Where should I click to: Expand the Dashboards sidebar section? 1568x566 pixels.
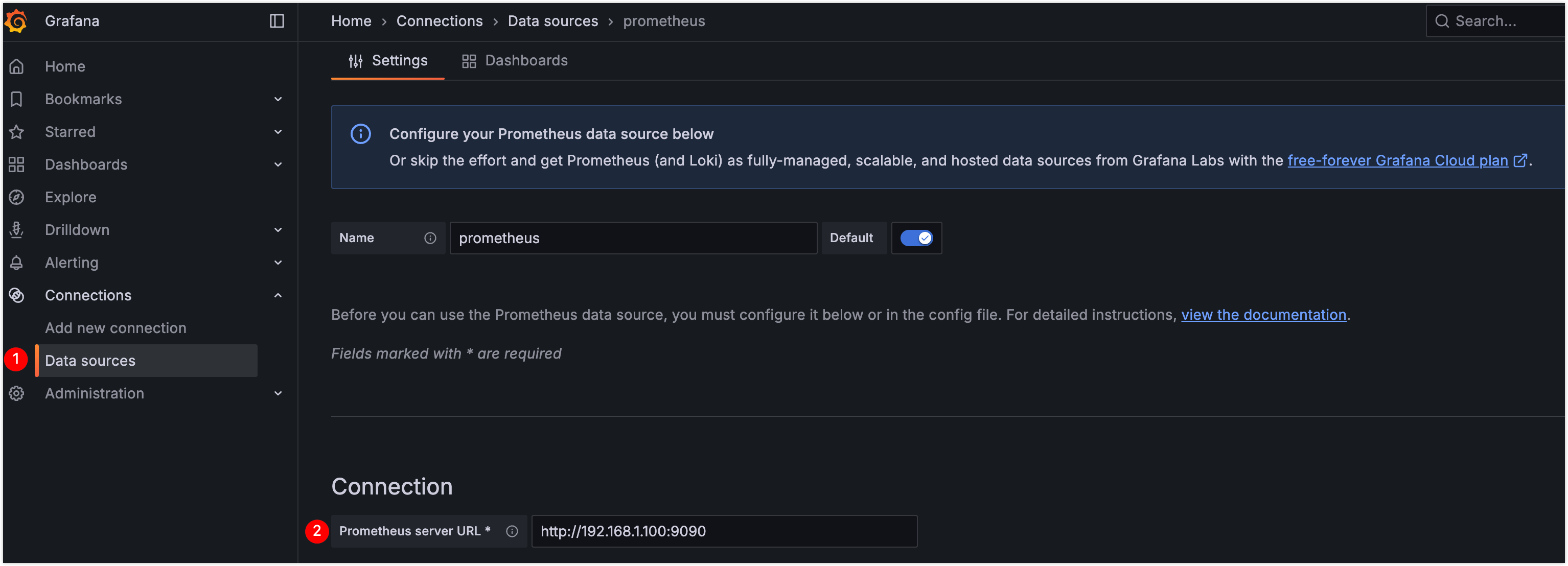[x=278, y=164]
